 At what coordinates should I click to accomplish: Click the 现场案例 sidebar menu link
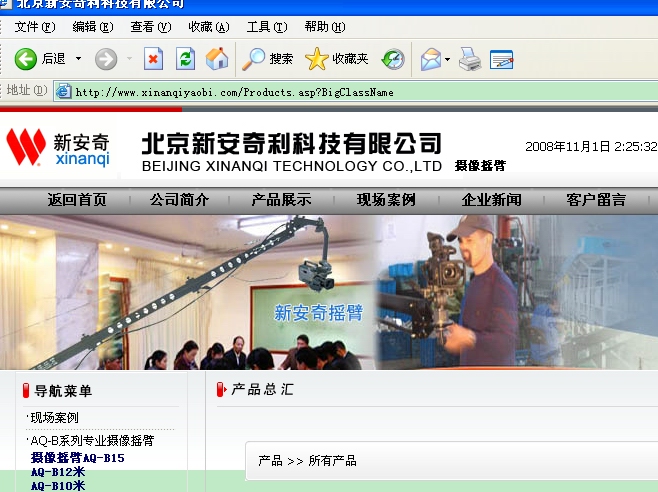(x=54, y=418)
